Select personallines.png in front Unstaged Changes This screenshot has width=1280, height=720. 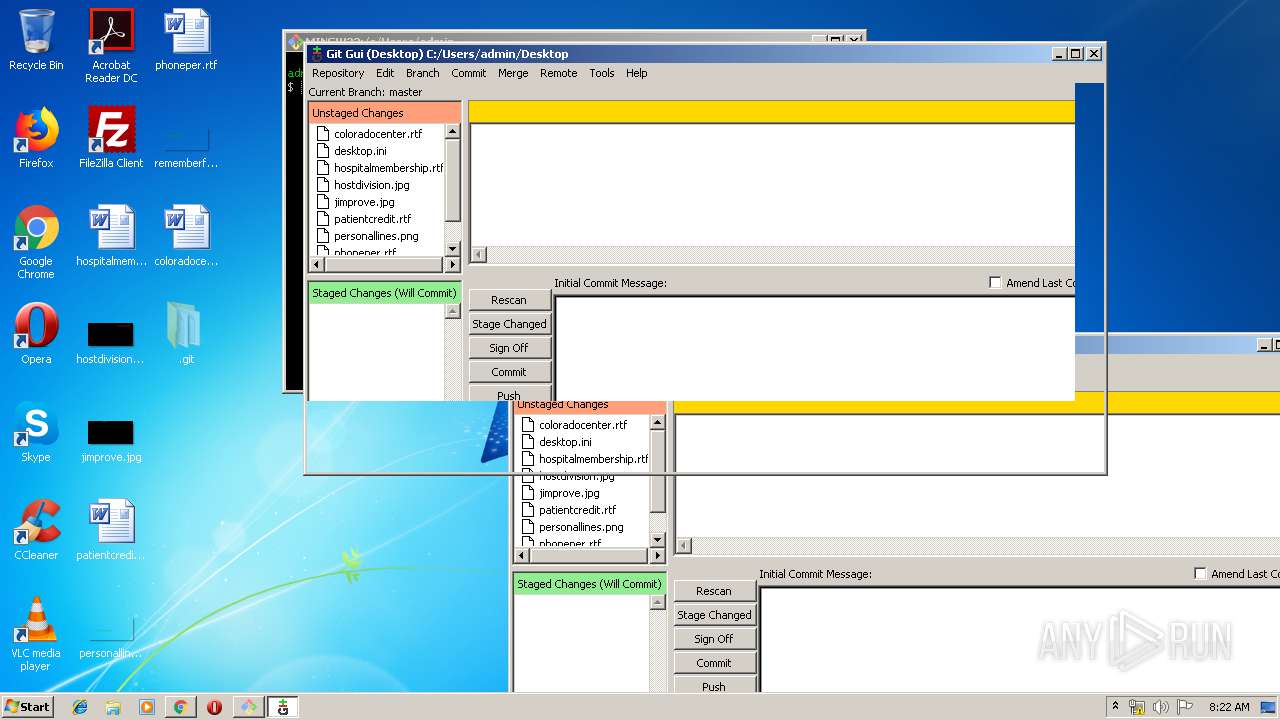coord(376,236)
